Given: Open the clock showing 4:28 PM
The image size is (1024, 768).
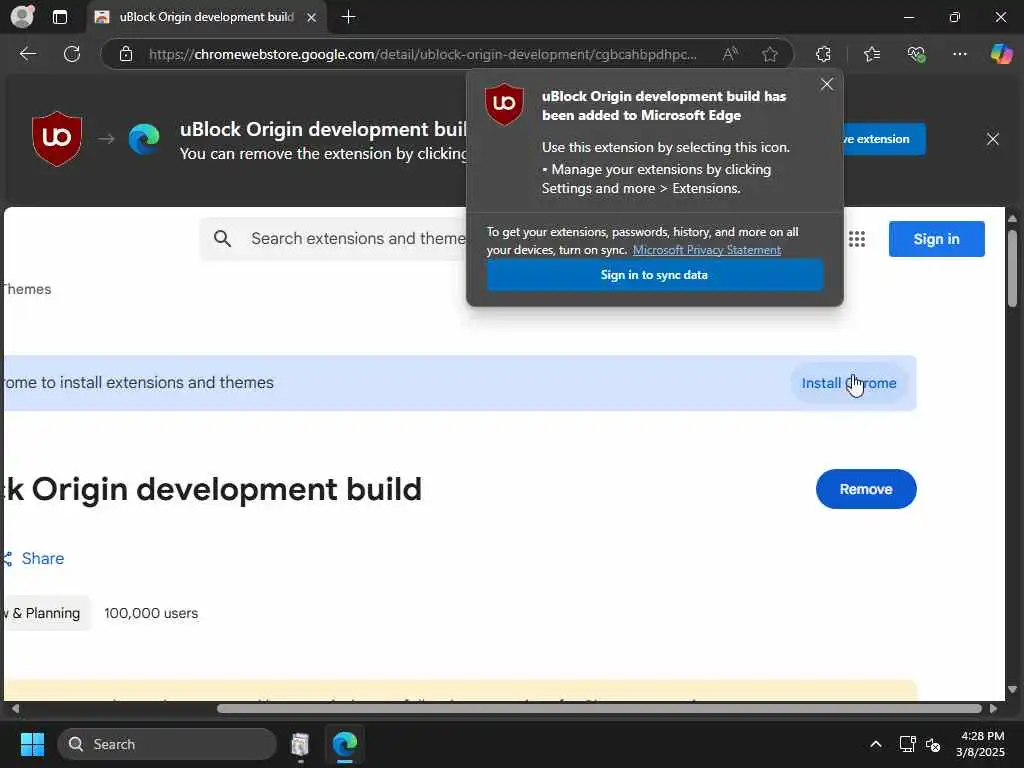Looking at the screenshot, I should coord(981,744).
